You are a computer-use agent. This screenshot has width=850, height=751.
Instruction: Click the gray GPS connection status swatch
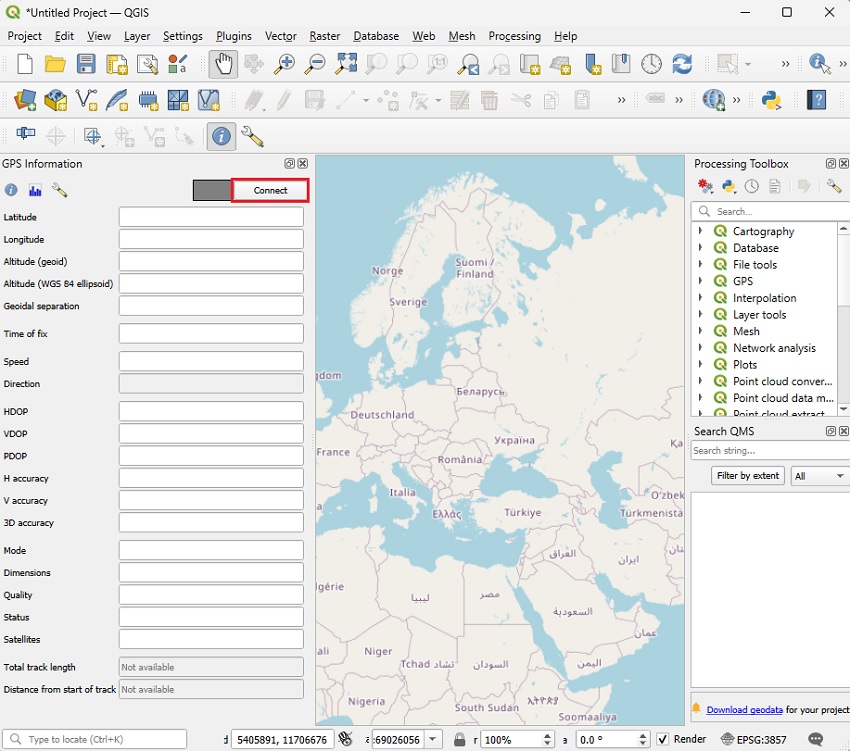click(212, 190)
